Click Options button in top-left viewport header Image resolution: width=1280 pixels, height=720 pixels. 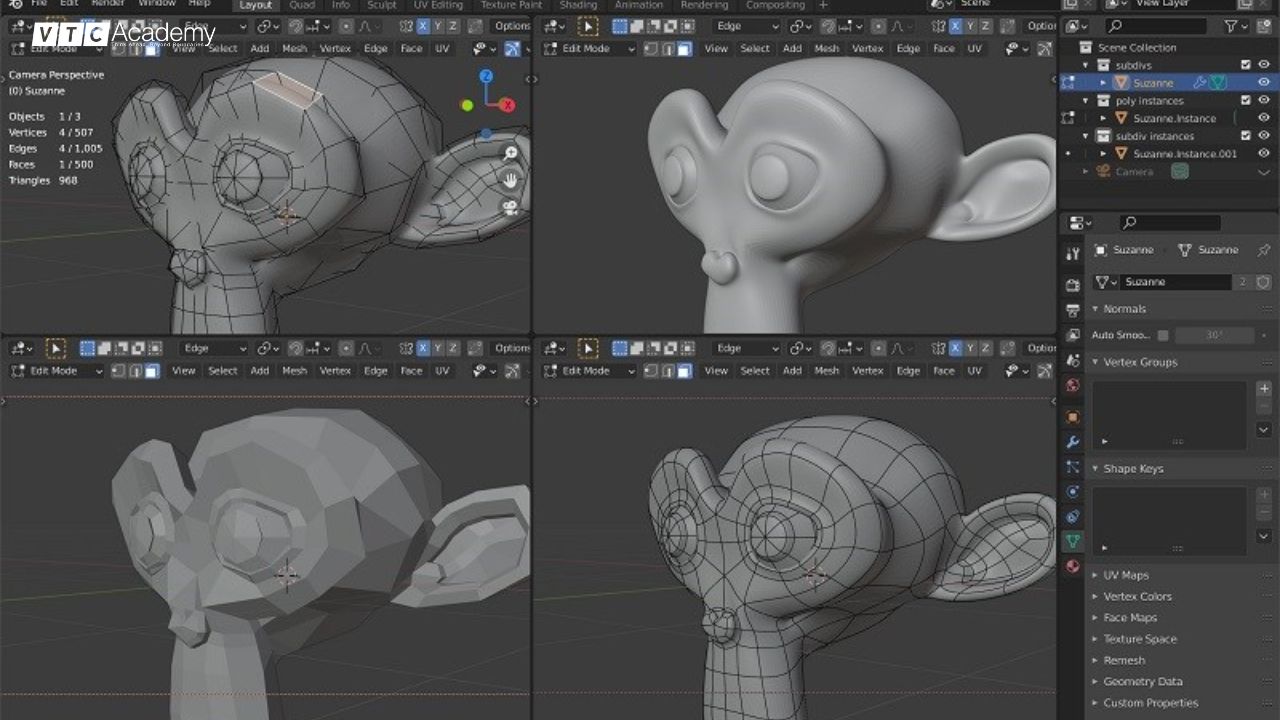512,26
